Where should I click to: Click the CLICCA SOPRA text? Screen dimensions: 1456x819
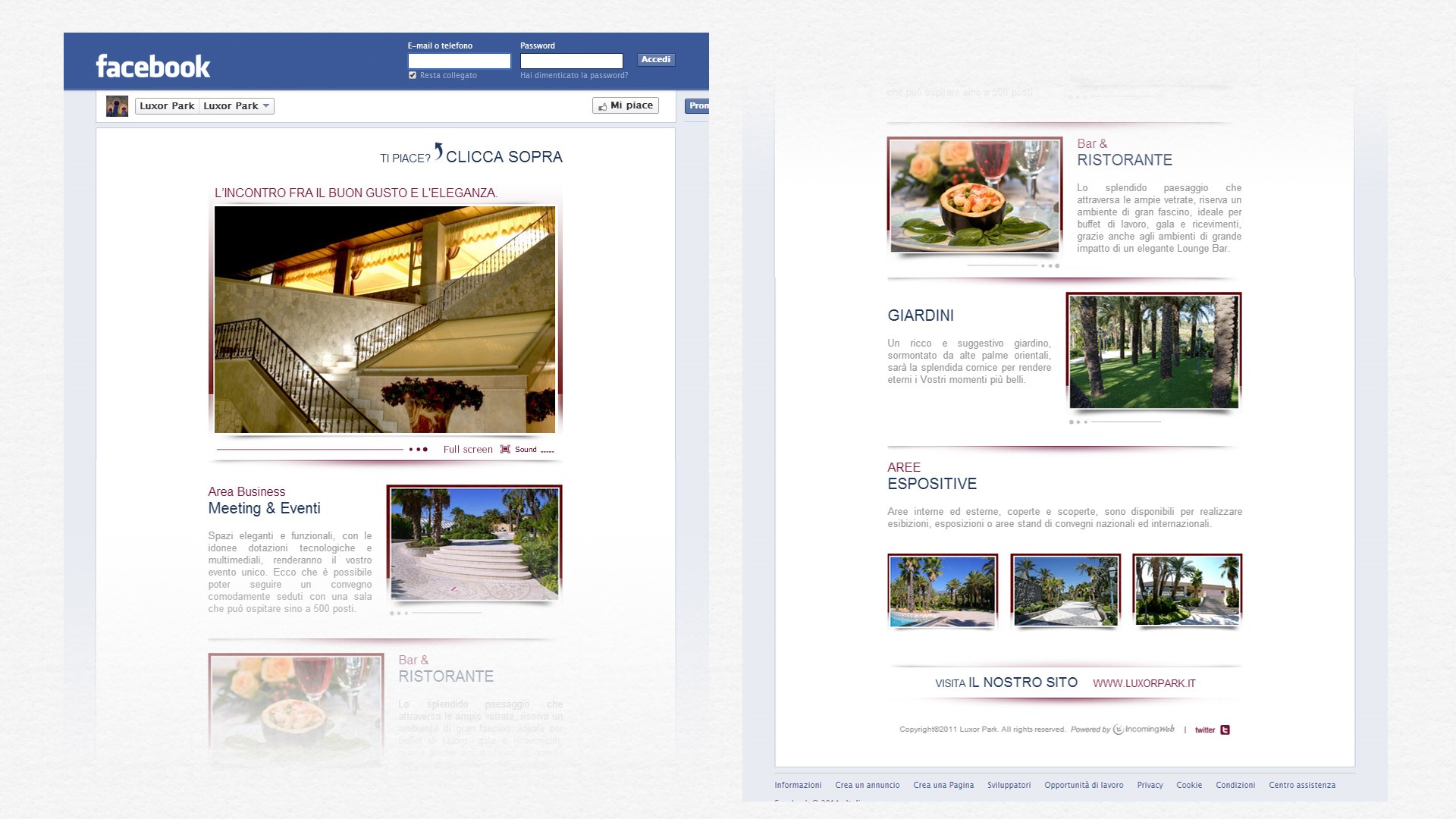coord(504,157)
